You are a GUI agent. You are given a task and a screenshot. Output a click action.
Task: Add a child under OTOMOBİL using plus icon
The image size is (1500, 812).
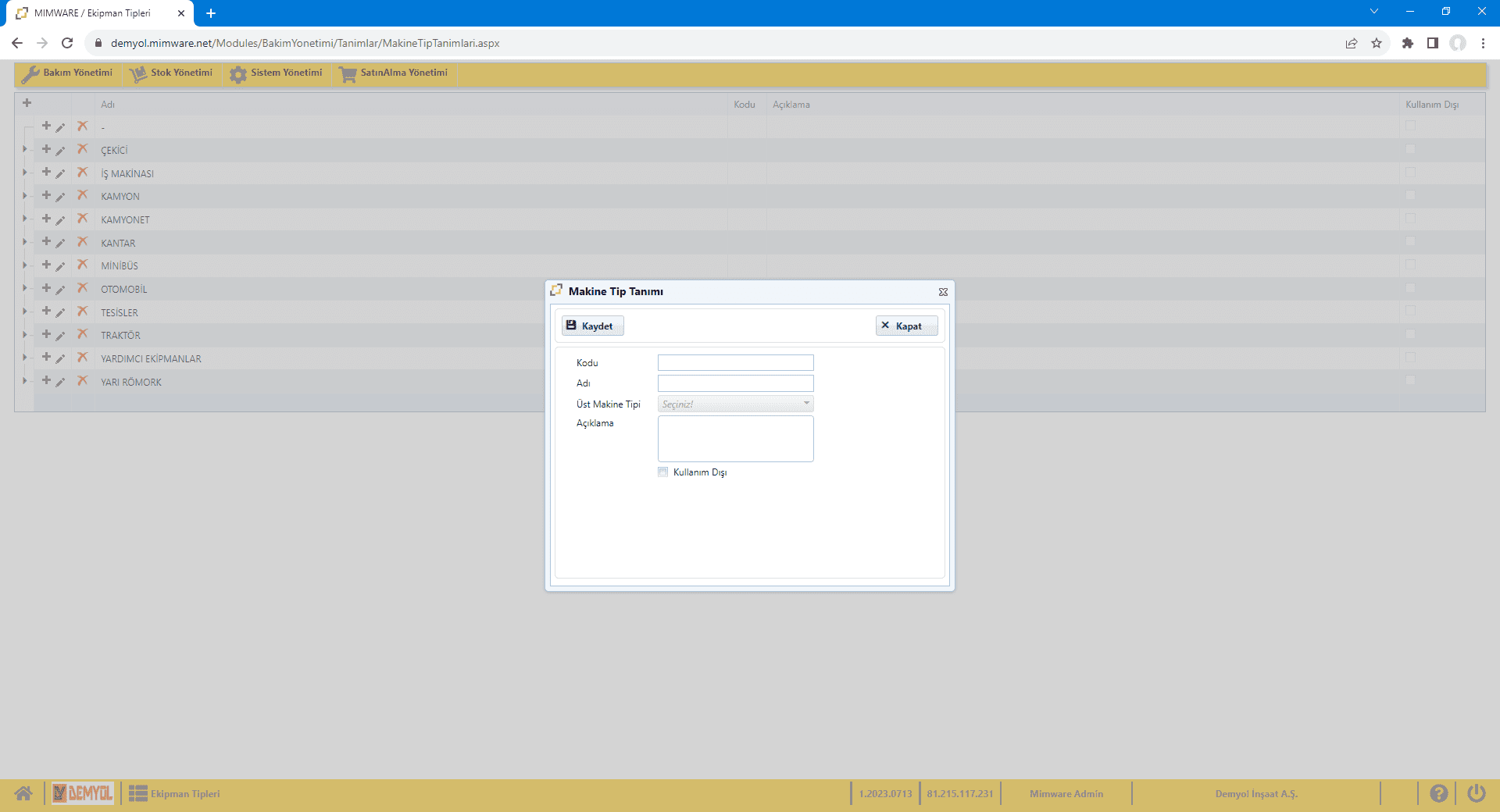tap(46, 288)
